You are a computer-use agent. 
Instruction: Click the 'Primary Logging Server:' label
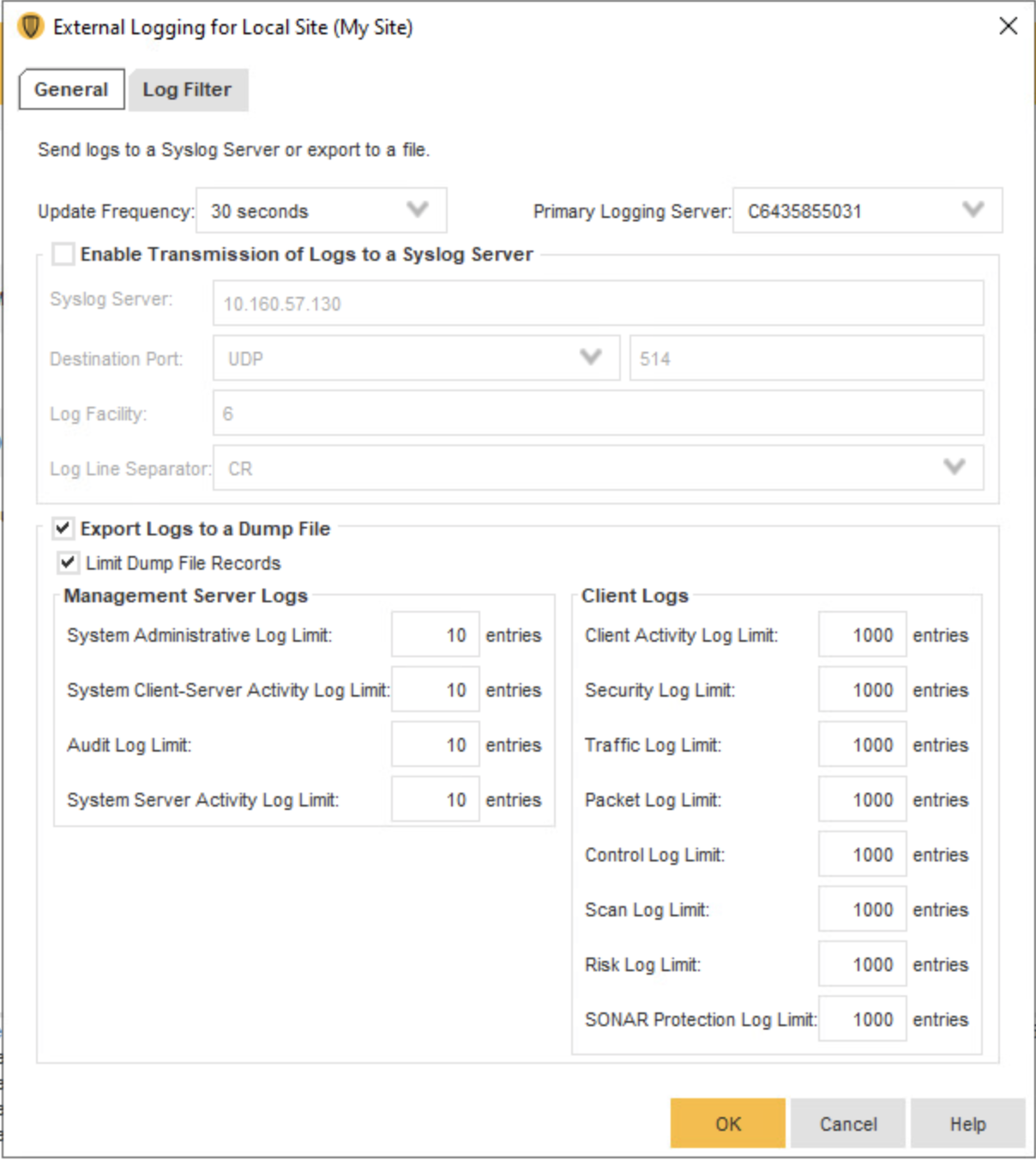pyautogui.click(x=632, y=211)
